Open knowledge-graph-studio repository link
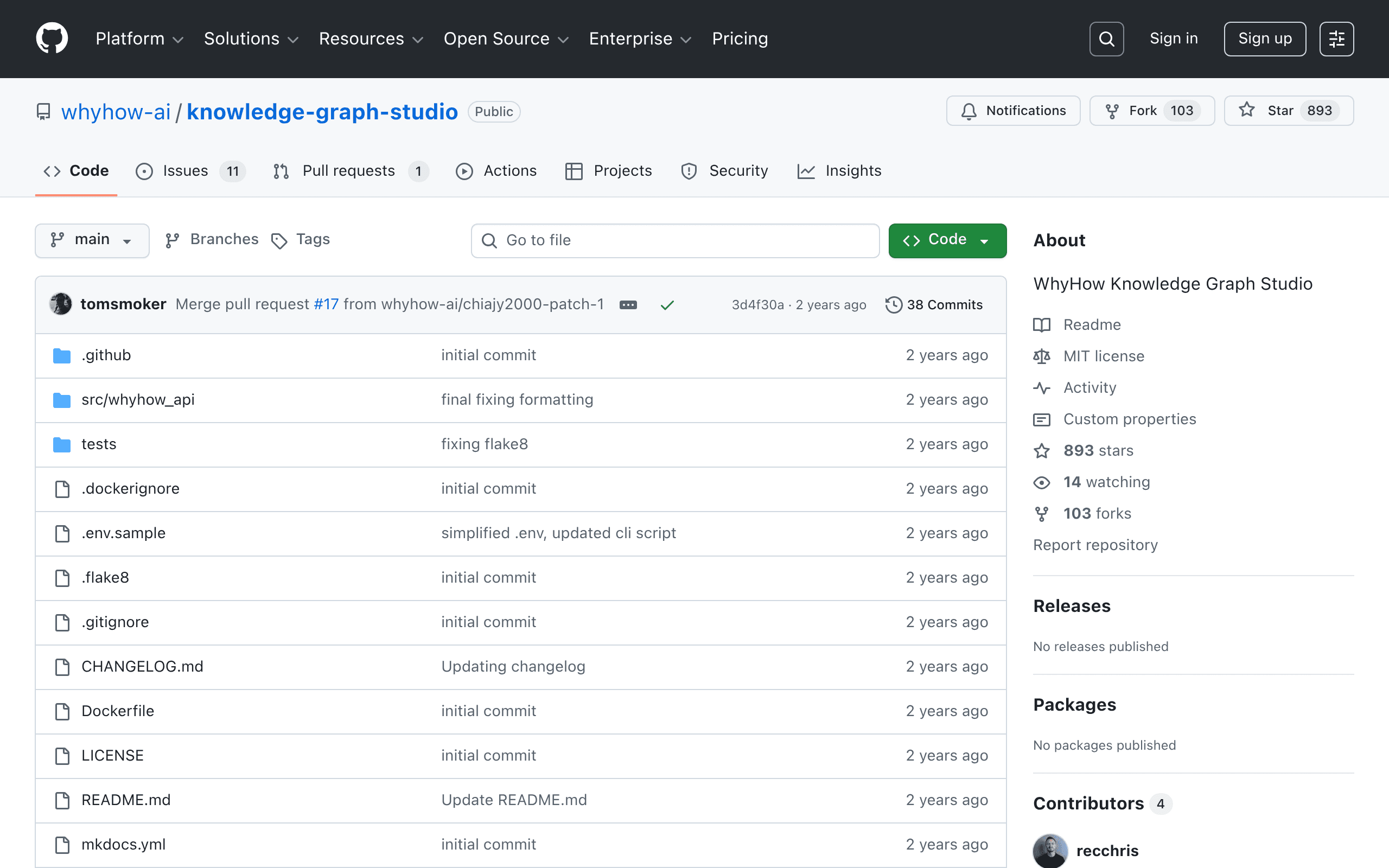Image resolution: width=1389 pixels, height=868 pixels. [x=322, y=111]
